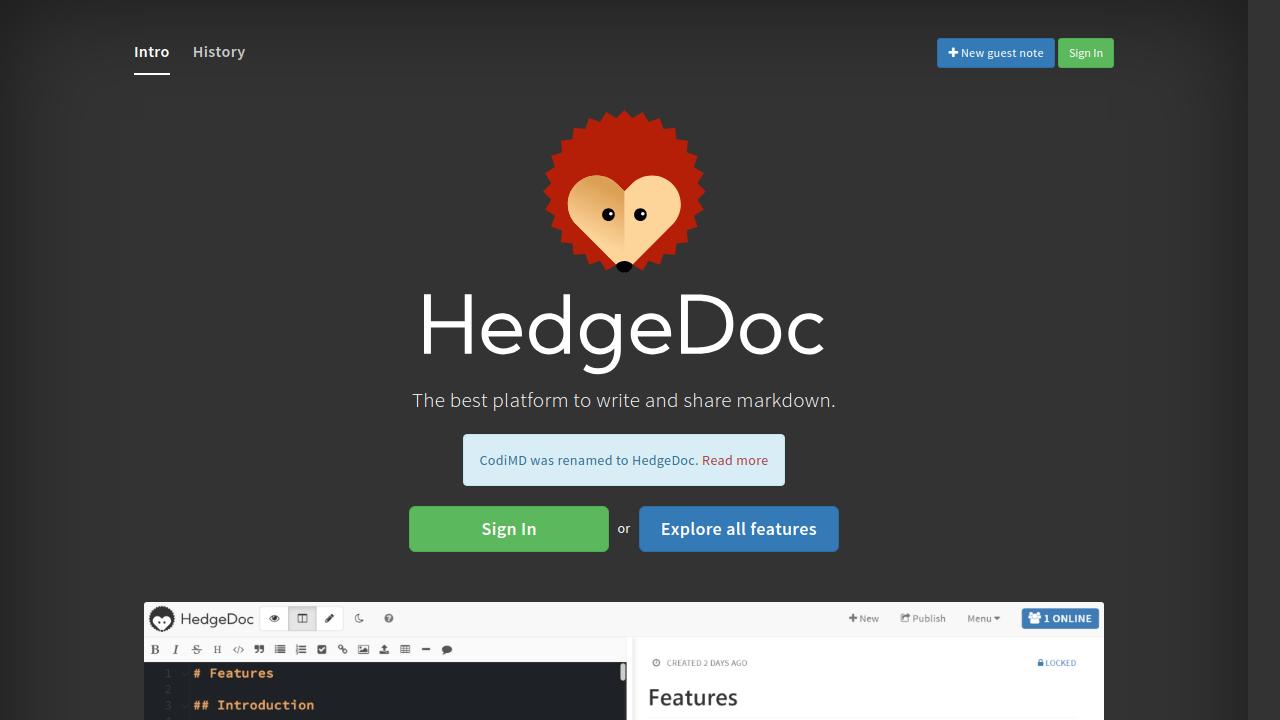Select the Intro tab

[x=151, y=52]
